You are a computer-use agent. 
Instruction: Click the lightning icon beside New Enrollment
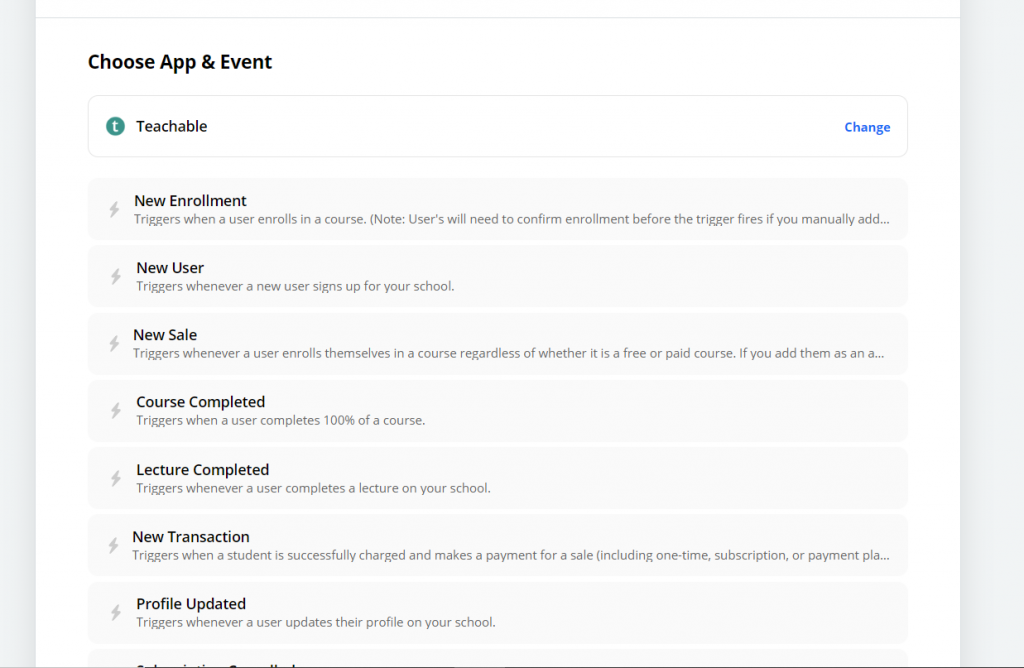(x=114, y=209)
